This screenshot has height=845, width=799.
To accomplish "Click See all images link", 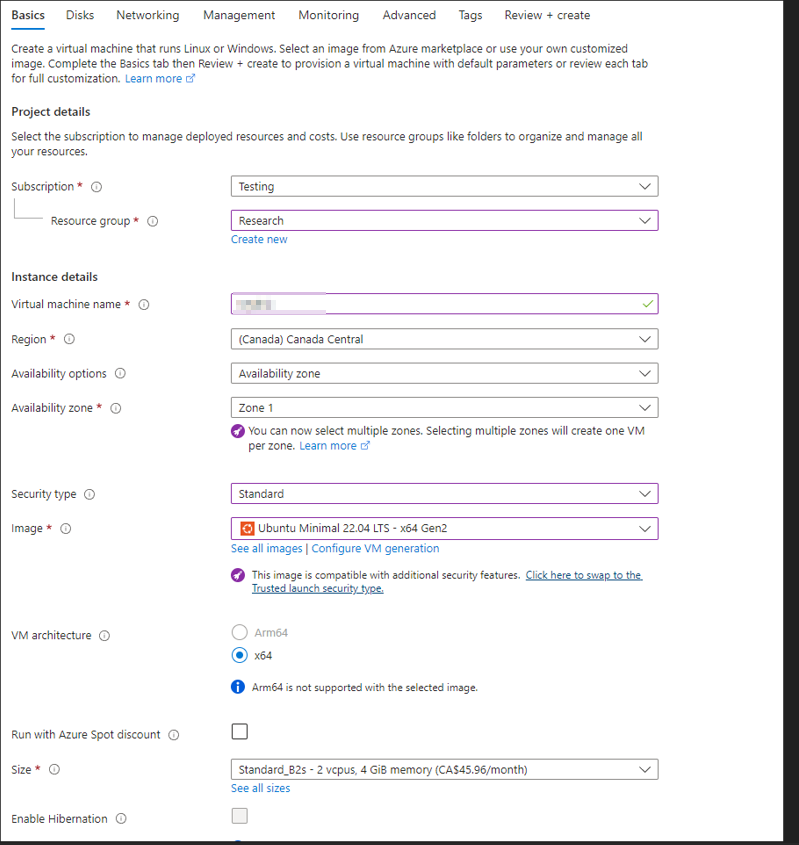I will 267,549.
